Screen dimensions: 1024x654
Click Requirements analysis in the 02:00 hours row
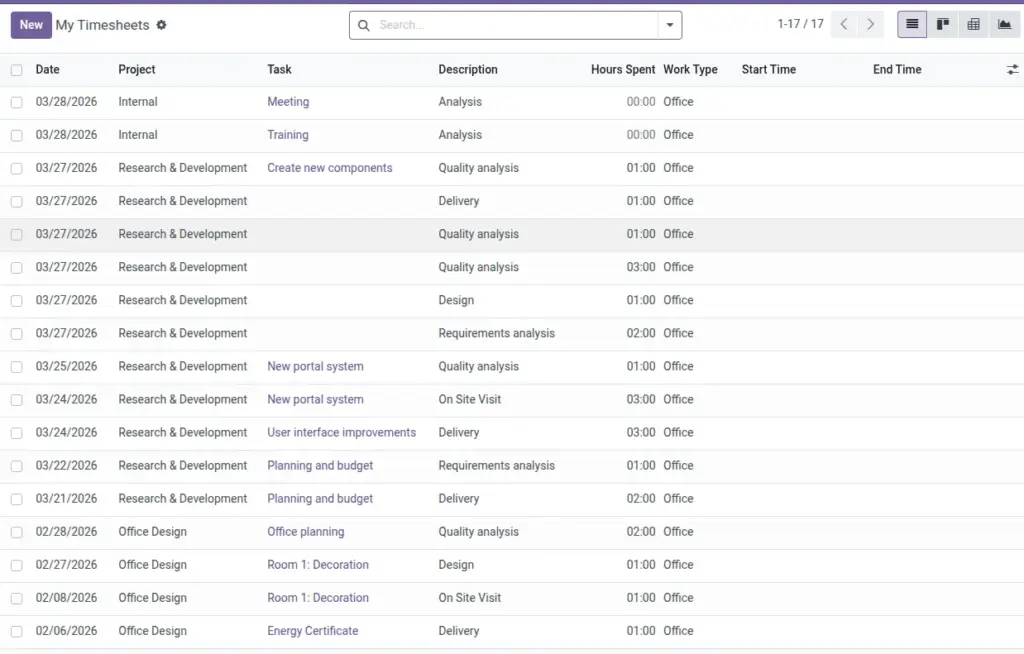(x=496, y=333)
